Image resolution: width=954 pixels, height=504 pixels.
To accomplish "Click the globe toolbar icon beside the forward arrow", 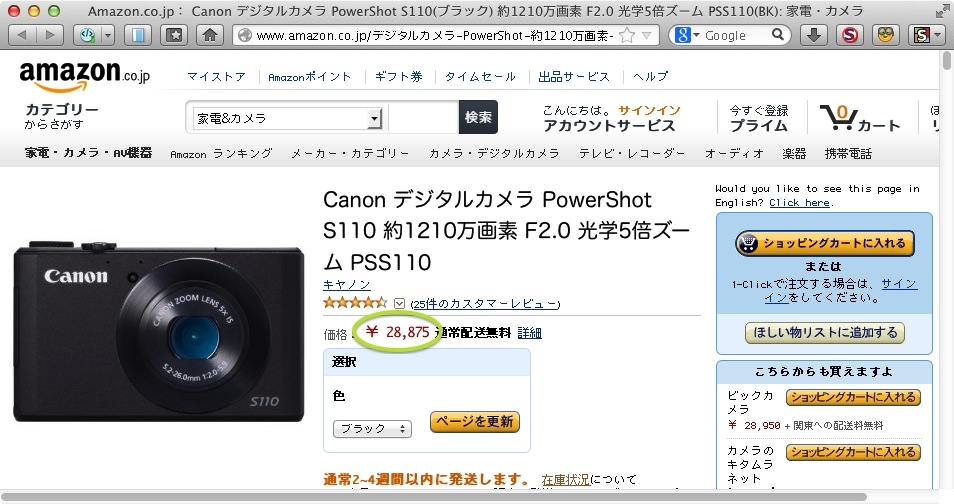I will (87, 35).
